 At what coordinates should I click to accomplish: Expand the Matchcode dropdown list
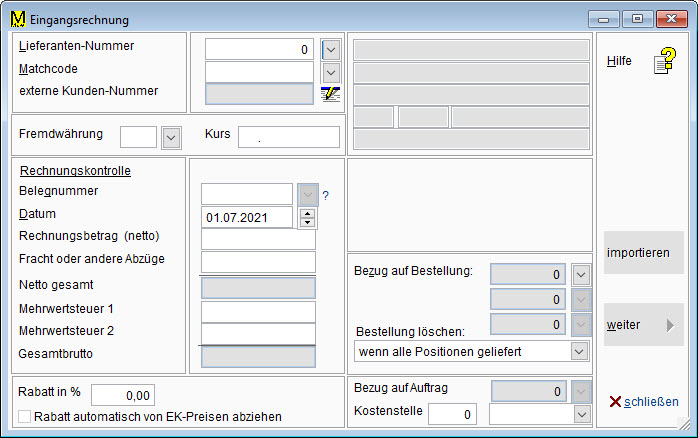point(331,72)
